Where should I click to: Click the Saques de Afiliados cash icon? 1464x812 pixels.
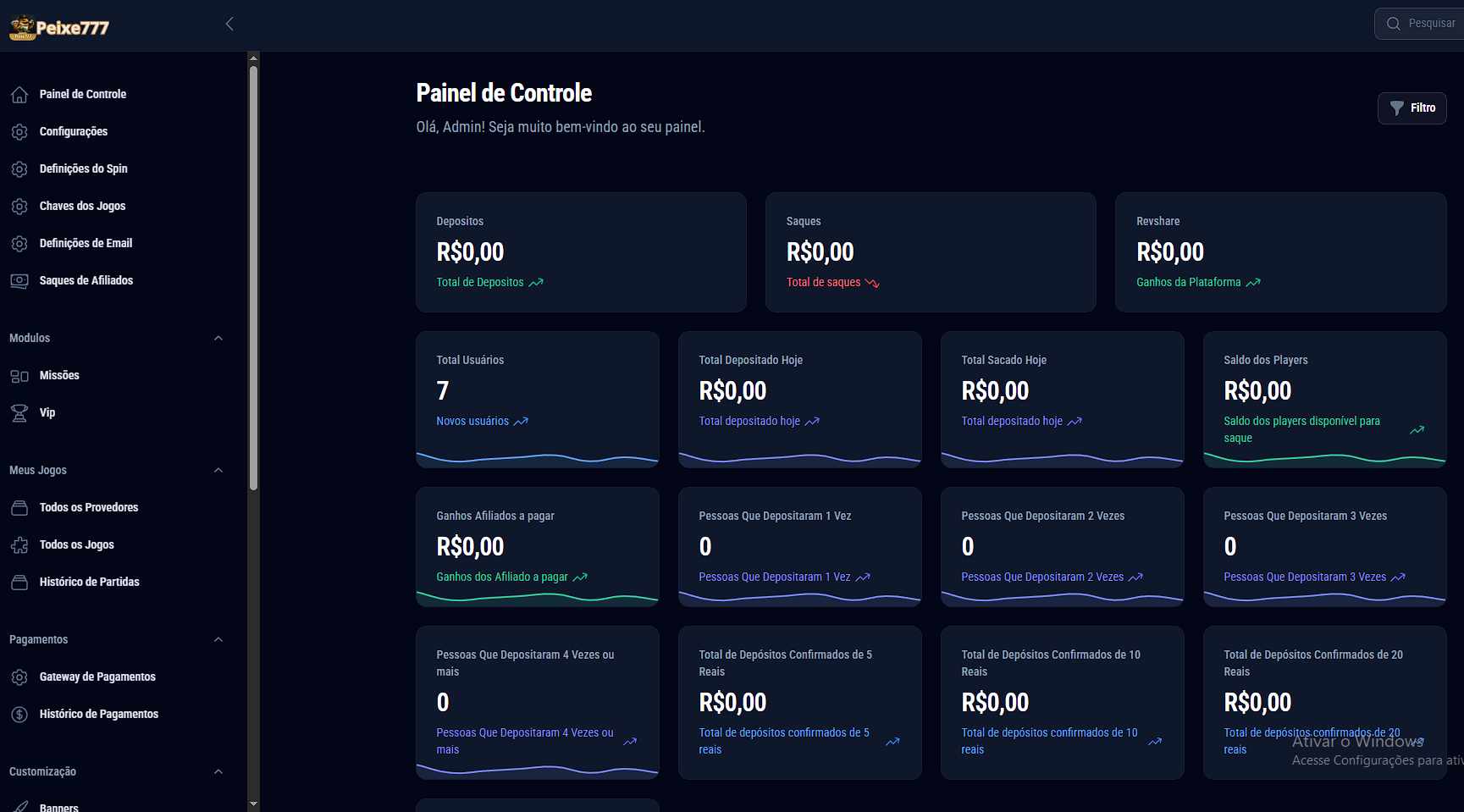coord(19,281)
